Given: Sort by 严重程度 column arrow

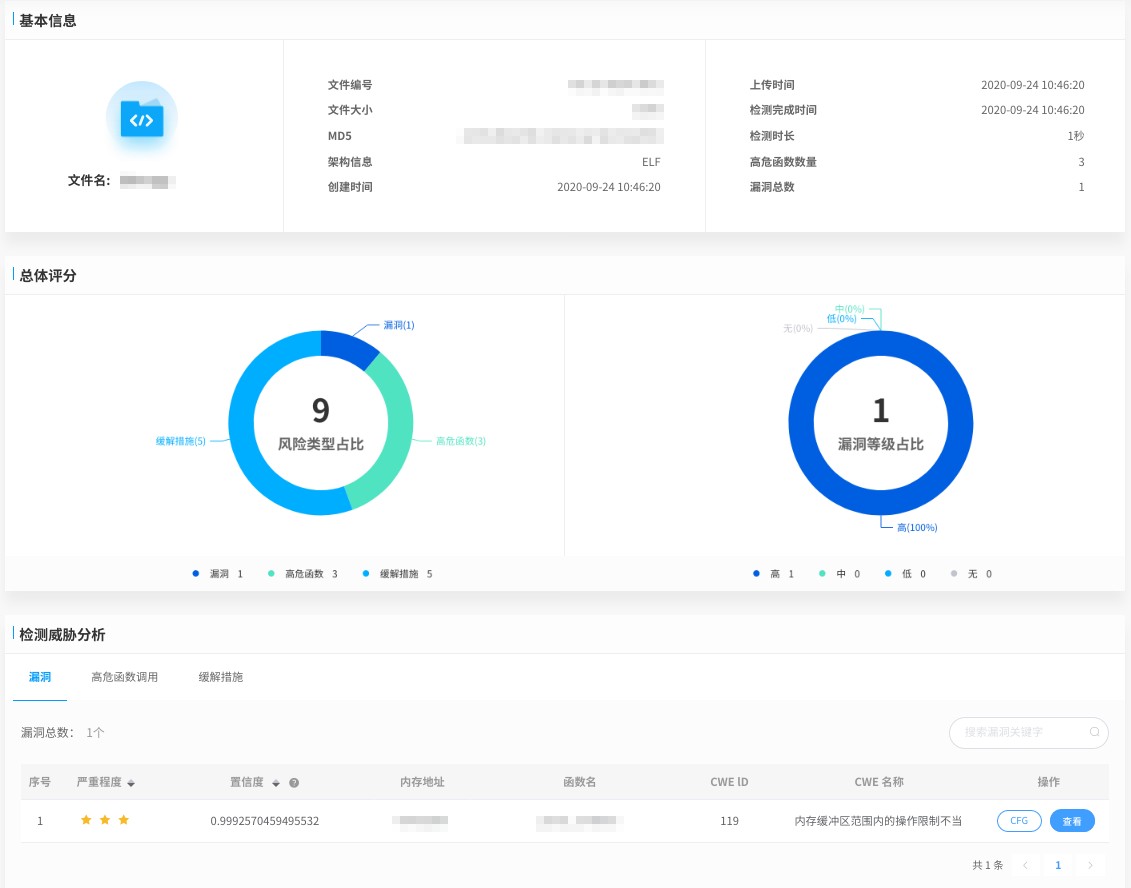Looking at the screenshot, I should click(131, 783).
